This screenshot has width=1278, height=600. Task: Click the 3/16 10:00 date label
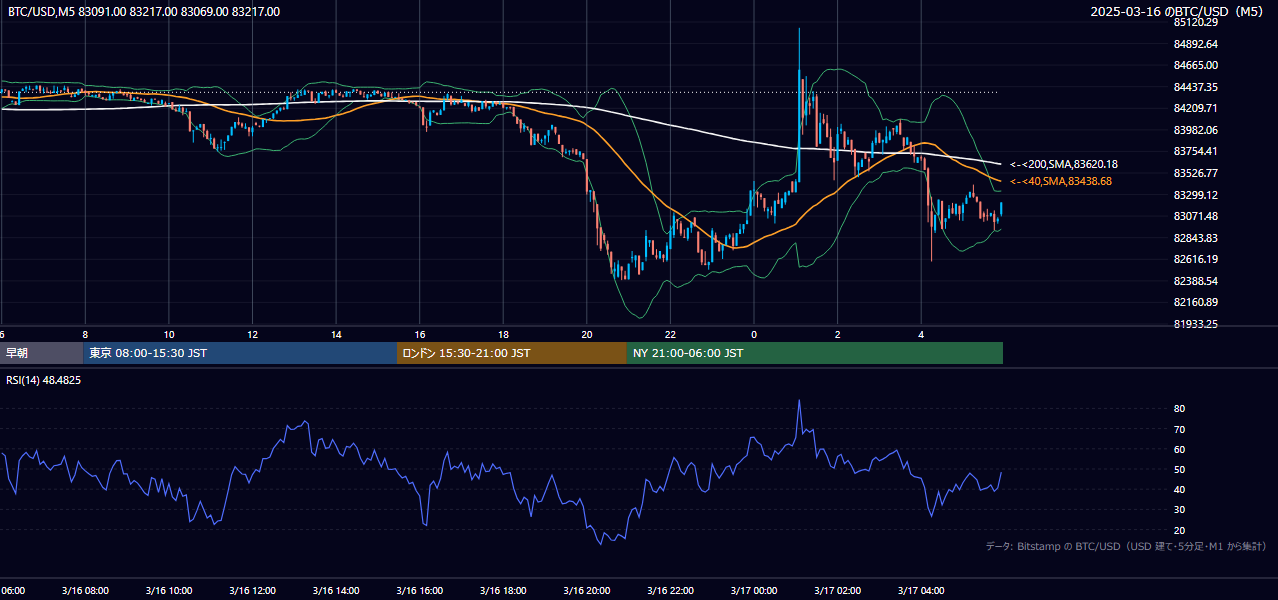pyautogui.click(x=169, y=591)
